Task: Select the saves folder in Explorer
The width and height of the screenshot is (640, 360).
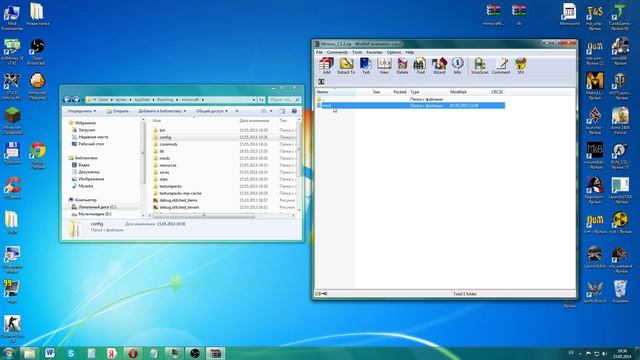Action: pyautogui.click(x=164, y=172)
